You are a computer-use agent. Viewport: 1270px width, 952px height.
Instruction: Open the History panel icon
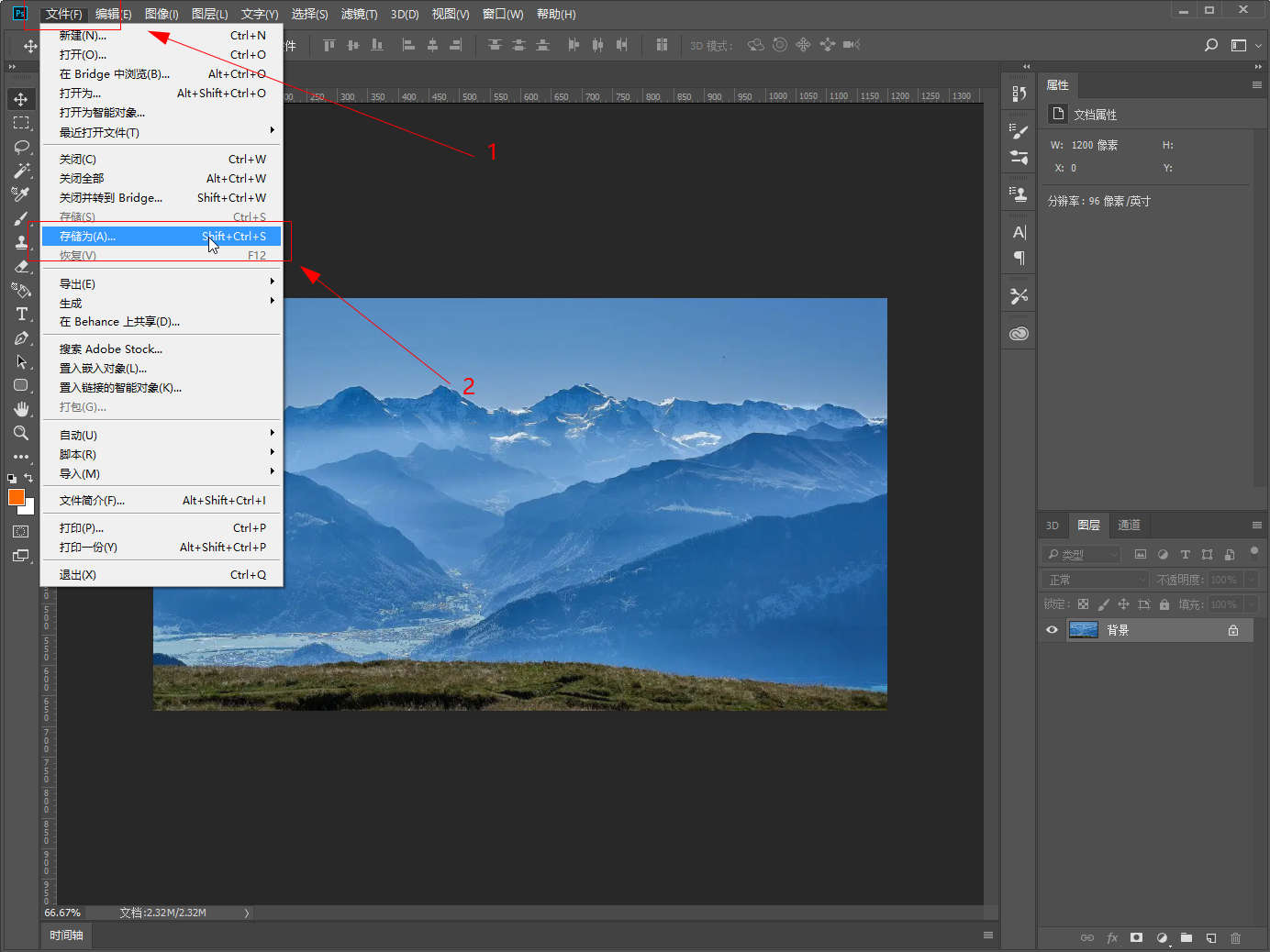pyautogui.click(x=1019, y=94)
